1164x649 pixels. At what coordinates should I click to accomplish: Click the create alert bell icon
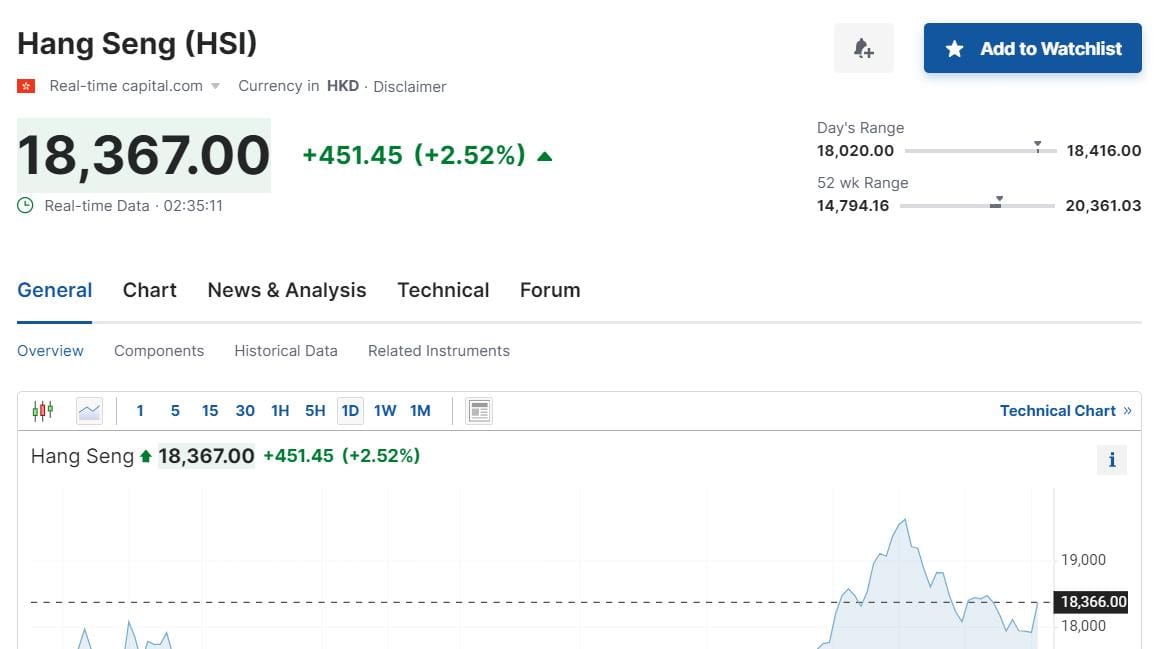click(863, 48)
